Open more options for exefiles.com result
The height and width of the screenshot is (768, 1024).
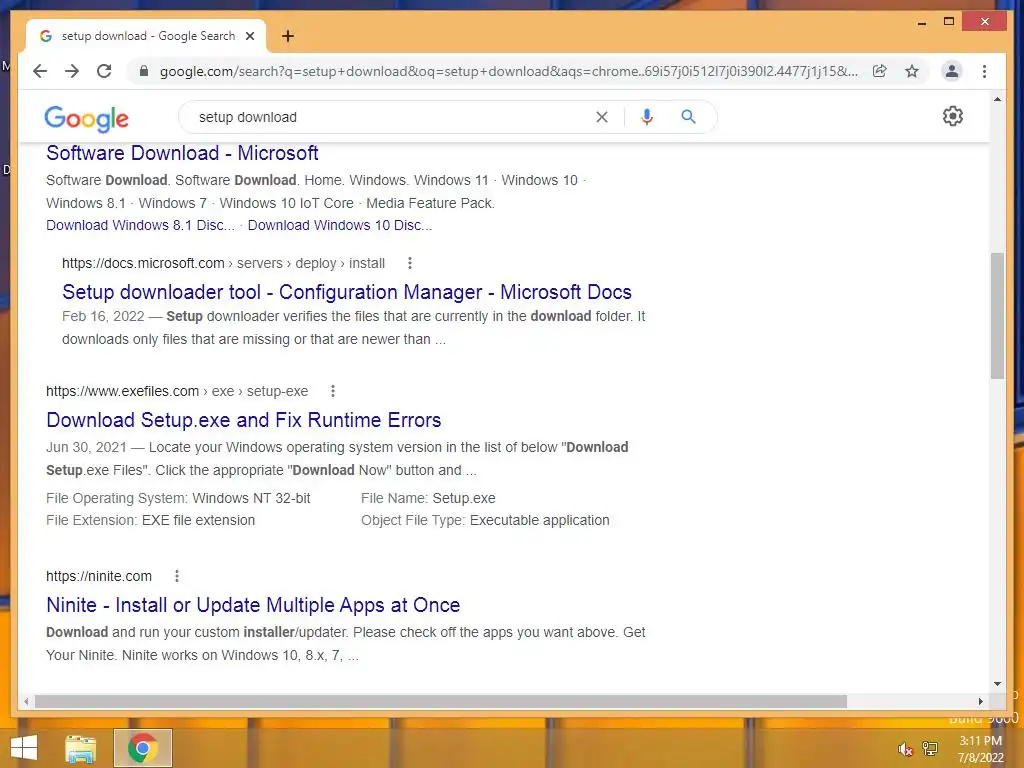(x=332, y=391)
